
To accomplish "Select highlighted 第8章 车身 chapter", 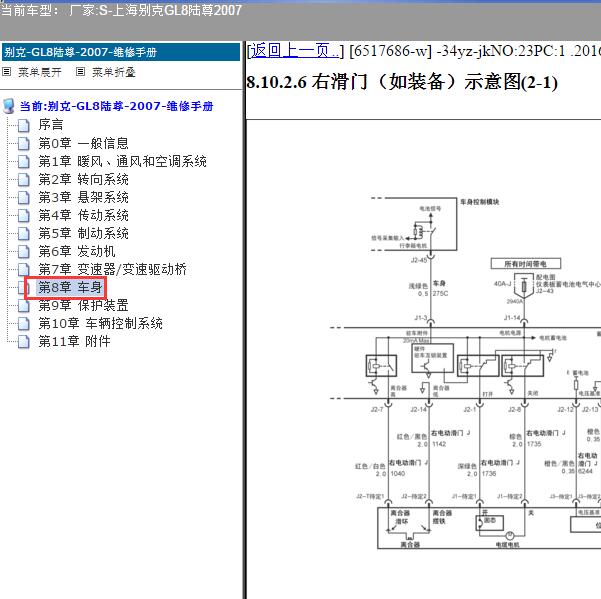I will (x=70, y=287).
